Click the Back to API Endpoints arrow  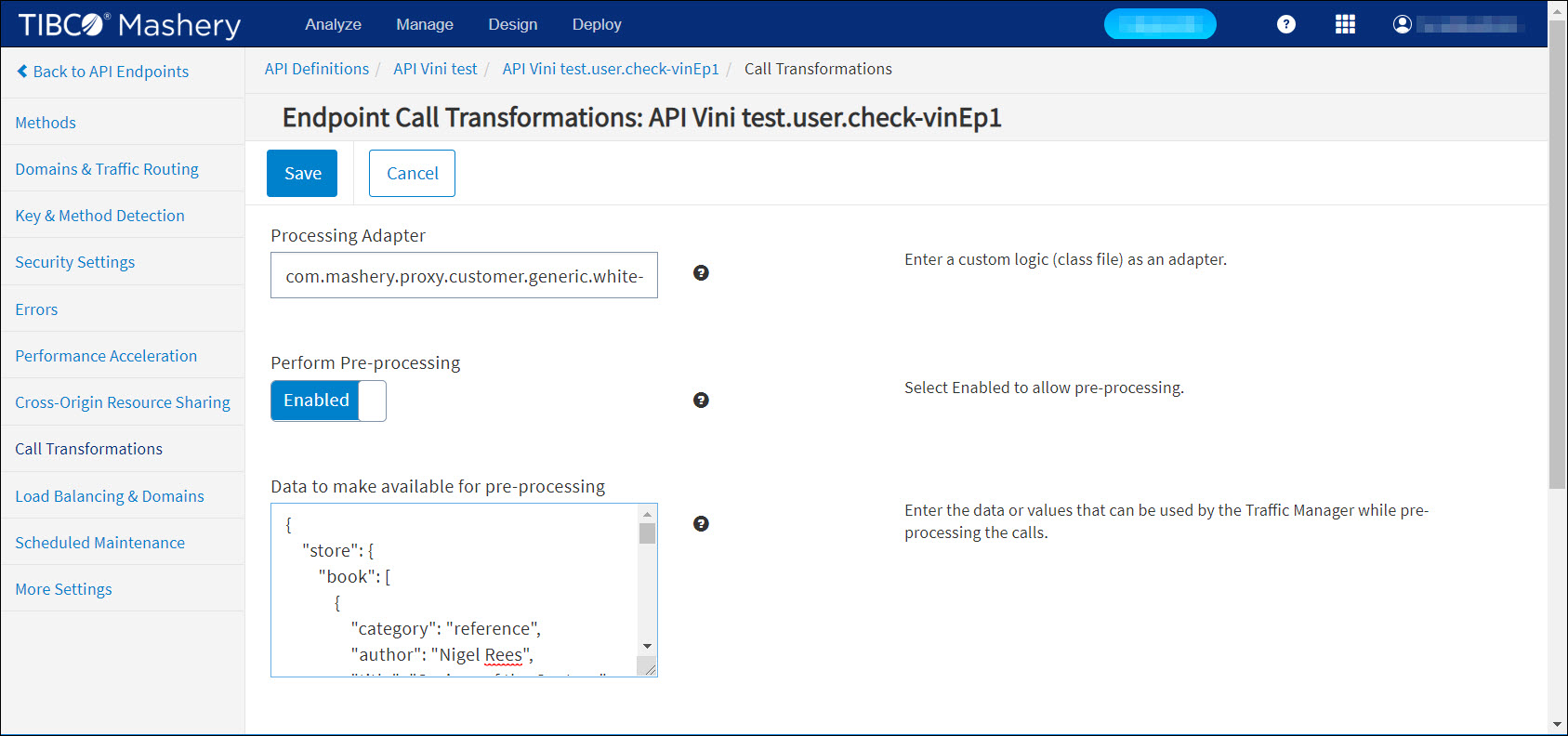tap(23, 72)
